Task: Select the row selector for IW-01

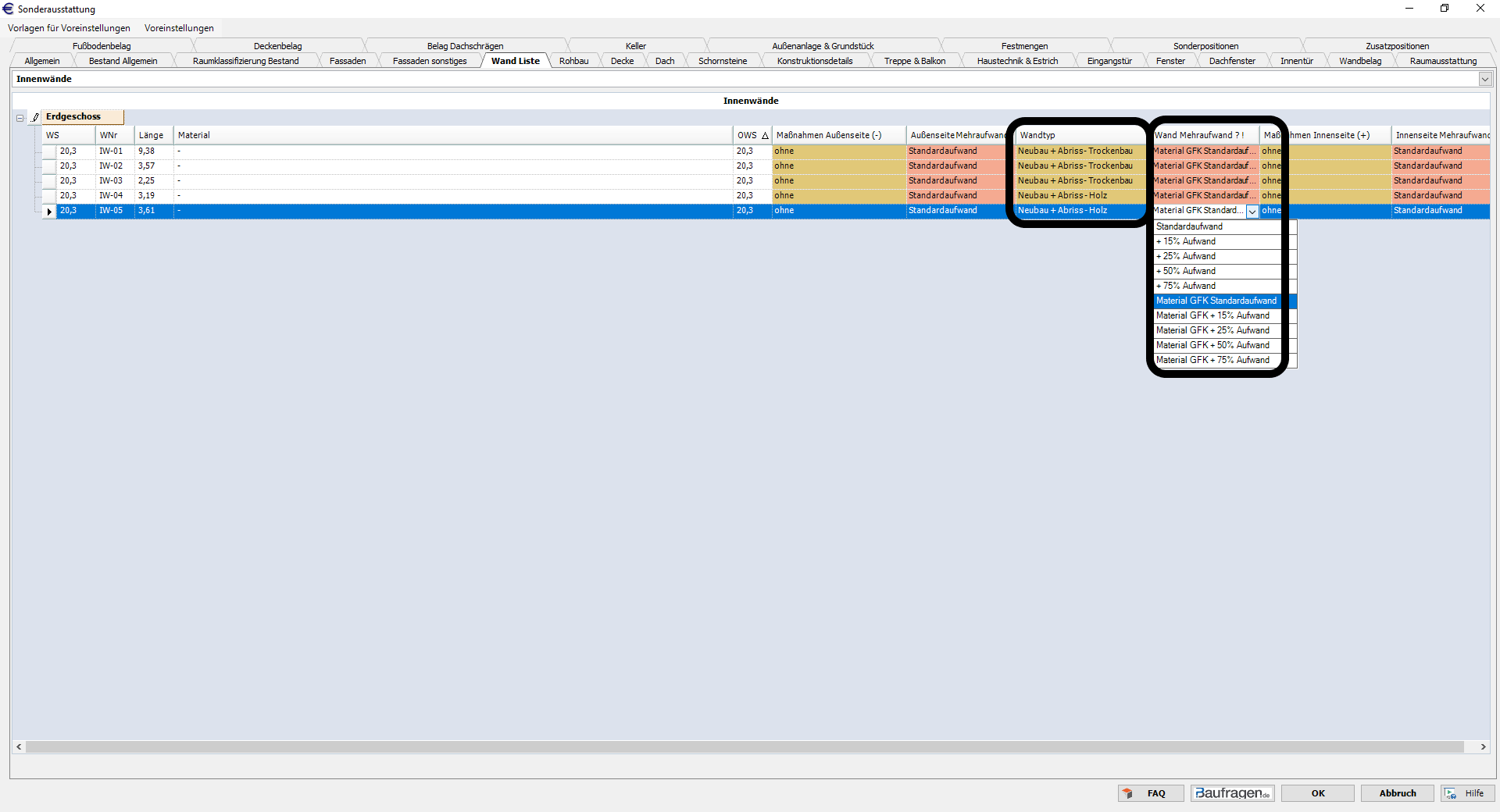Action: pyautogui.click(x=49, y=151)
